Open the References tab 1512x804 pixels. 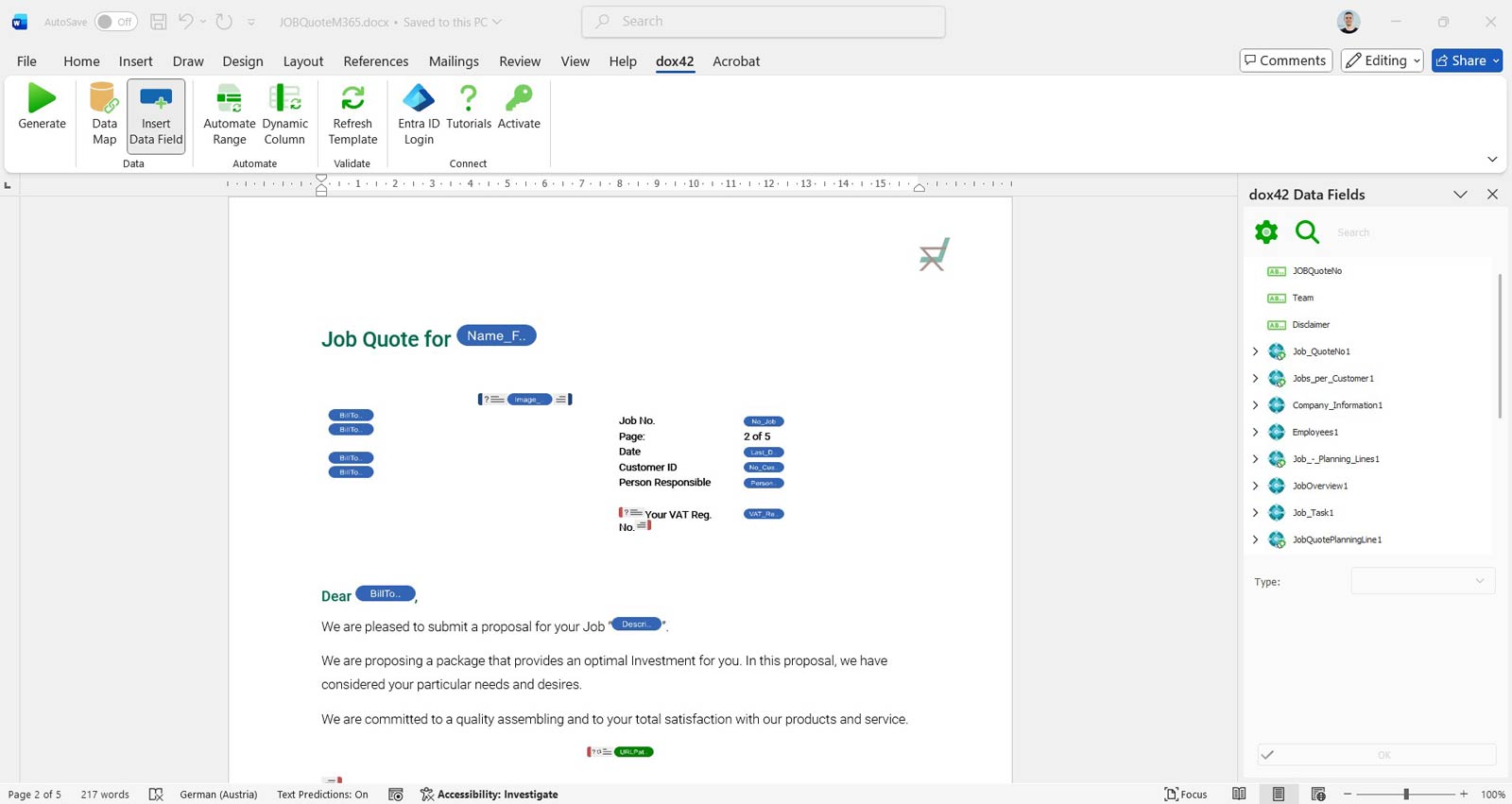(x=376, y=61)
